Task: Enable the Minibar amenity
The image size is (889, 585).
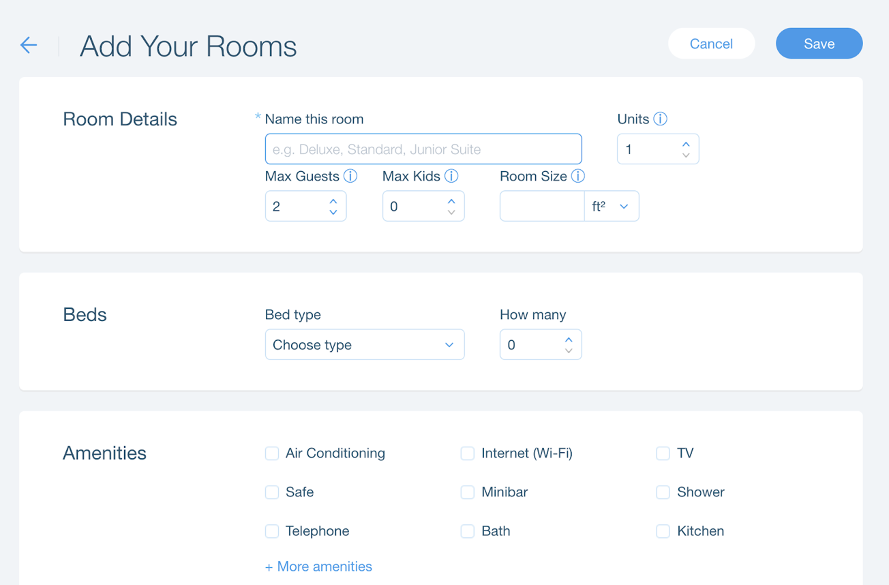Action: [x=467, y=492]
